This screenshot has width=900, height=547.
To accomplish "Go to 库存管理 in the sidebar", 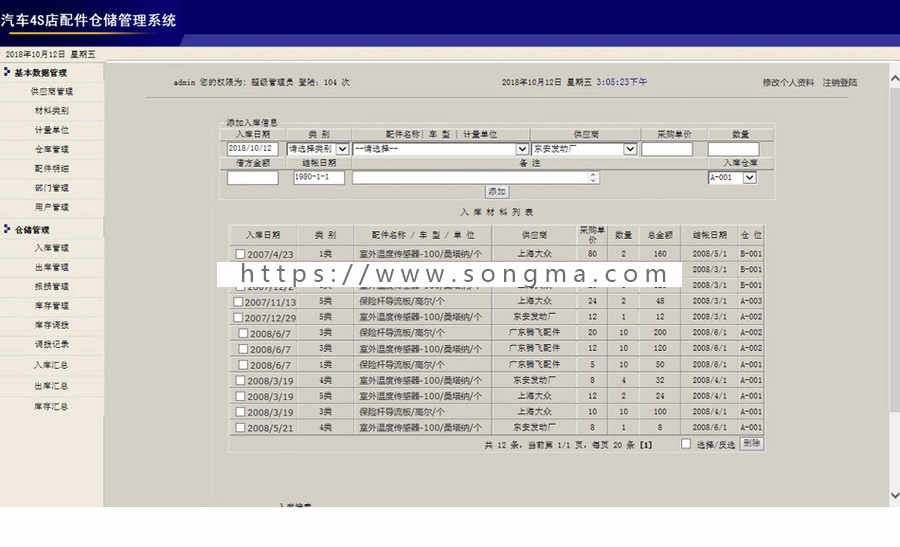I will pyautogui.click(x=52, y=305).
